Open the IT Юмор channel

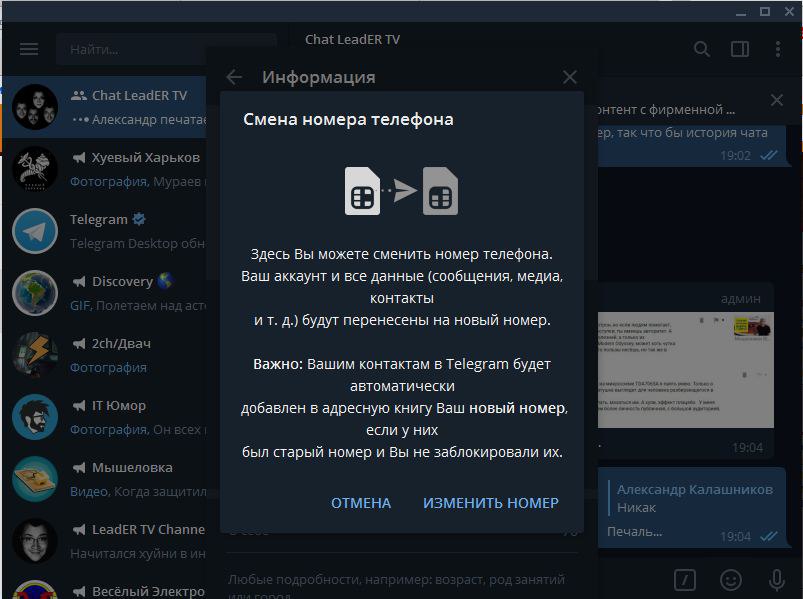coord(104,417)
